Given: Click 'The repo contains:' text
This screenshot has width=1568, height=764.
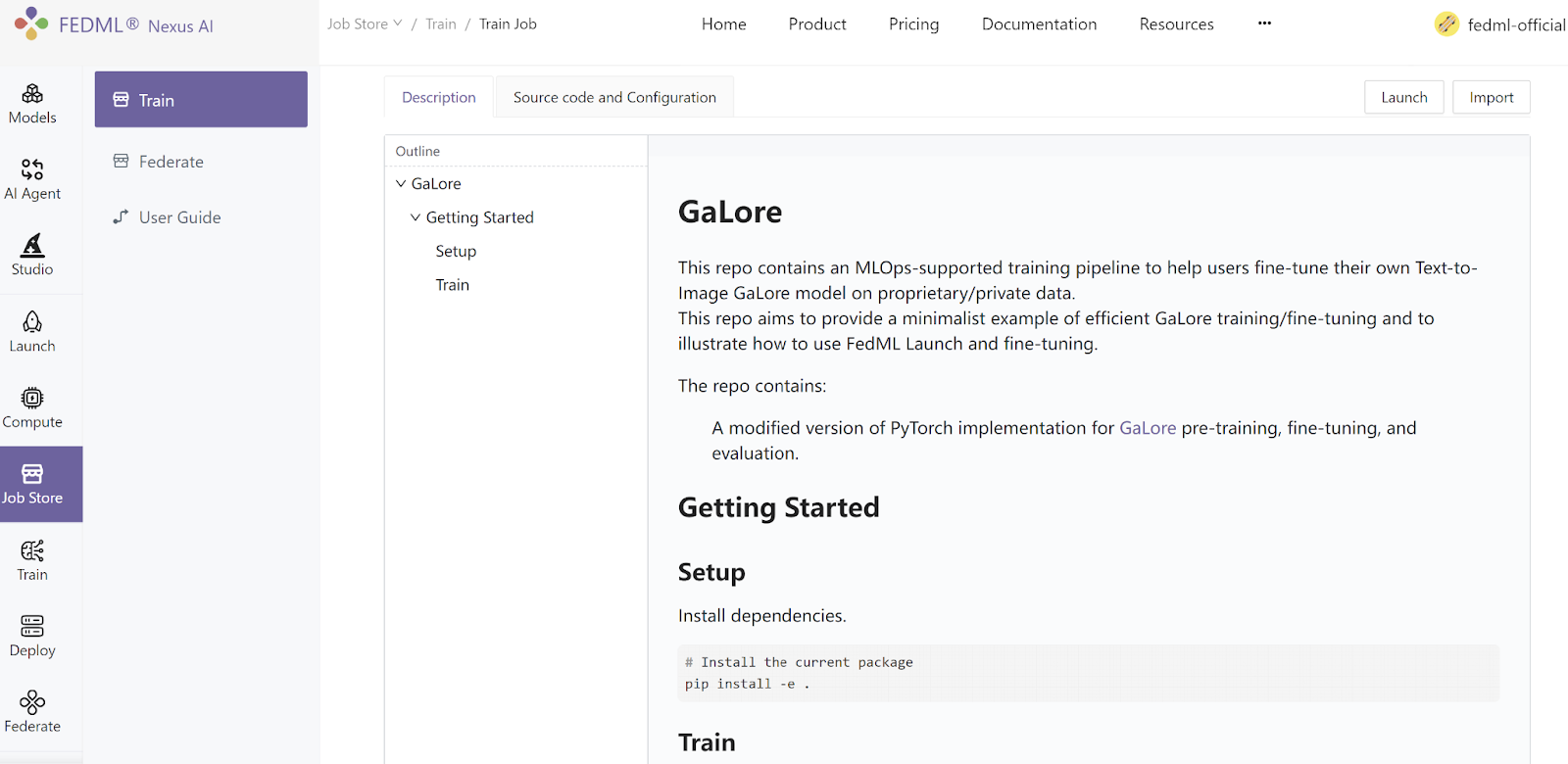Looking at the screenshot, I should tap(753, 386).
